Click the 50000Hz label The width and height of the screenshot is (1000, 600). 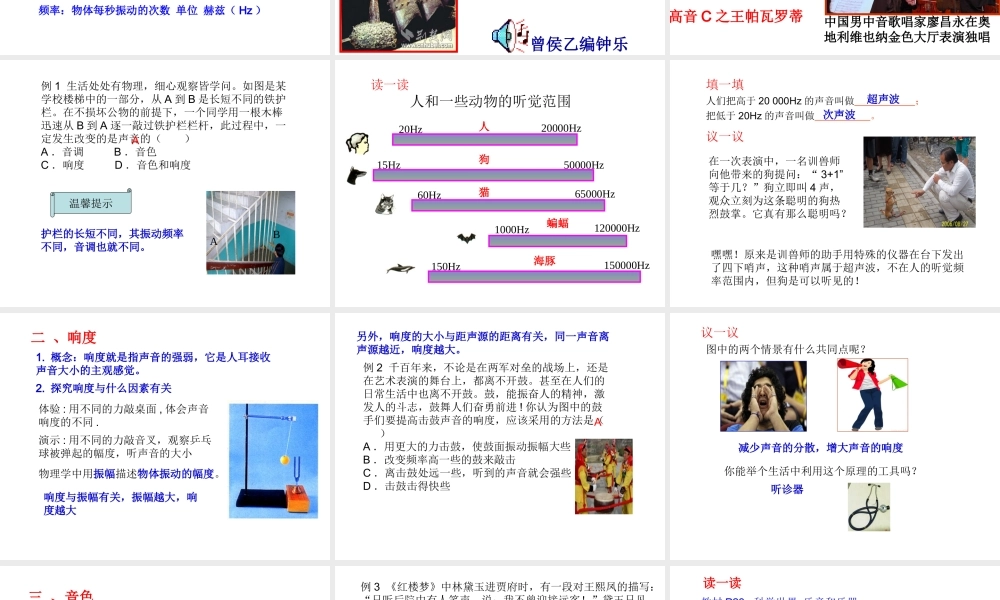pyautogui.click(x=584, y=165)
